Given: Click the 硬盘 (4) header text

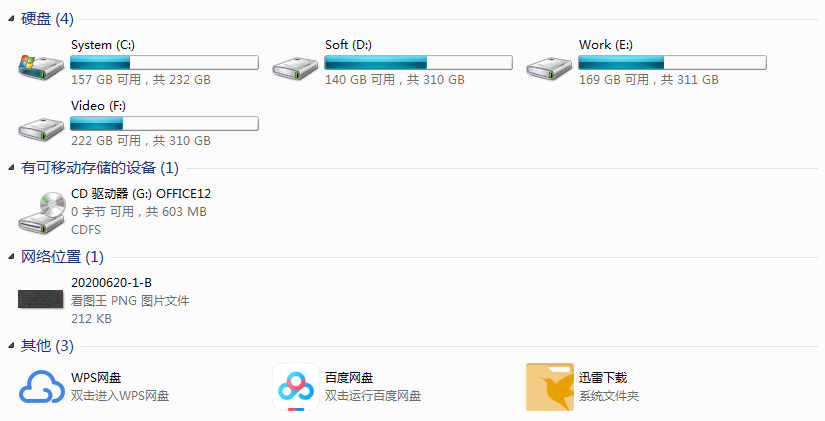Looking at the screenshot, I should (47, 19).
